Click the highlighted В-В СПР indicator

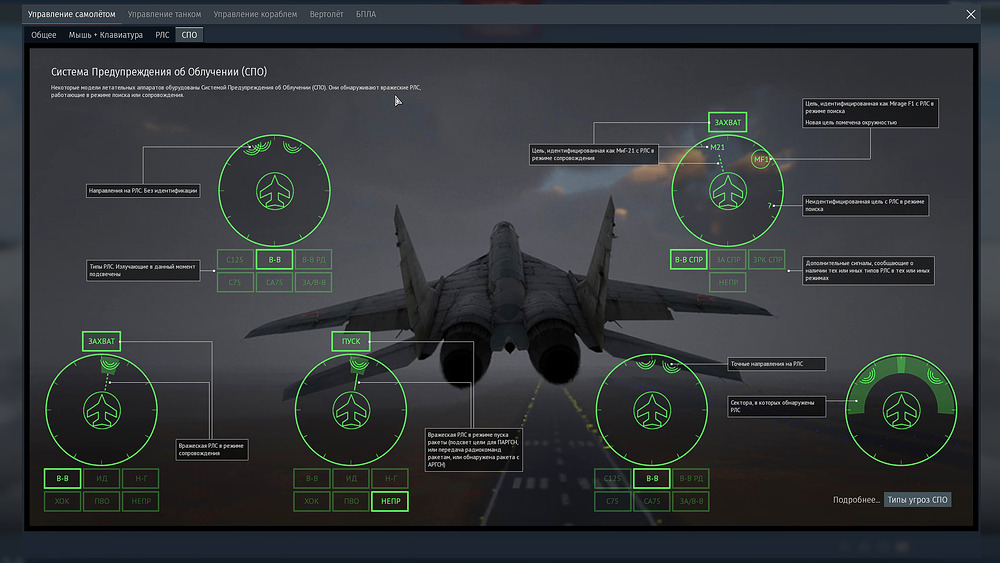point(689,260)
